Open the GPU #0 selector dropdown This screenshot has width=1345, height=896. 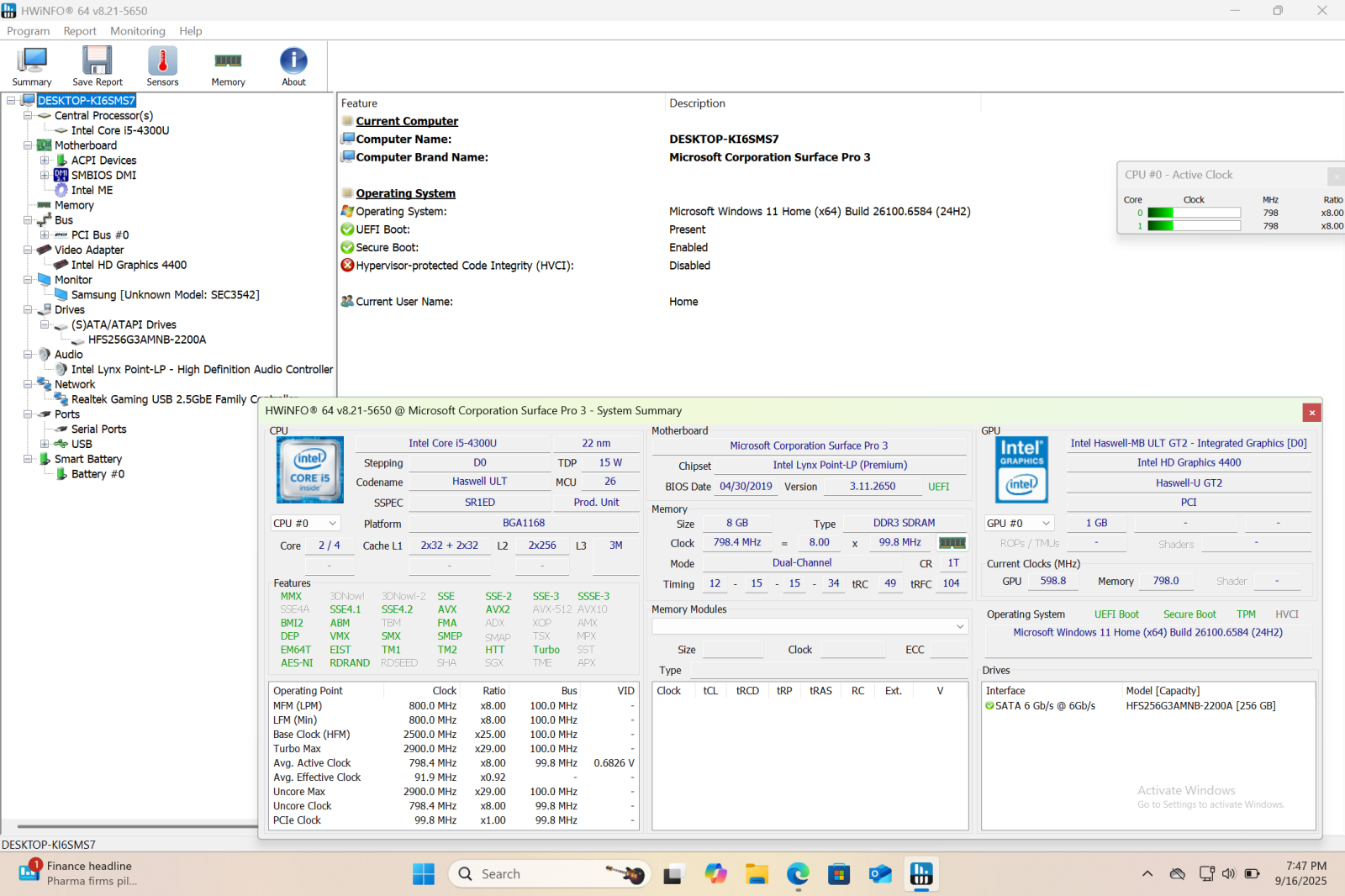tap(1019, 523)
